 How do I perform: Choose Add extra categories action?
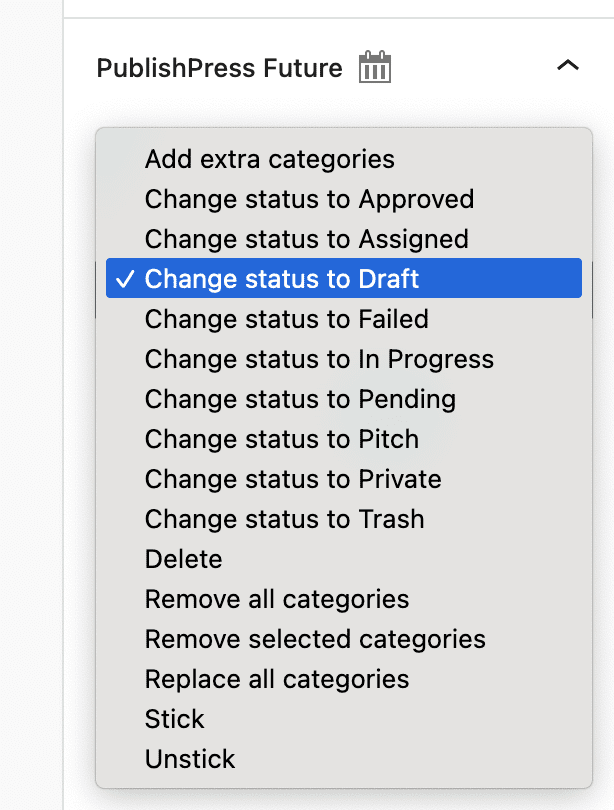269,159
